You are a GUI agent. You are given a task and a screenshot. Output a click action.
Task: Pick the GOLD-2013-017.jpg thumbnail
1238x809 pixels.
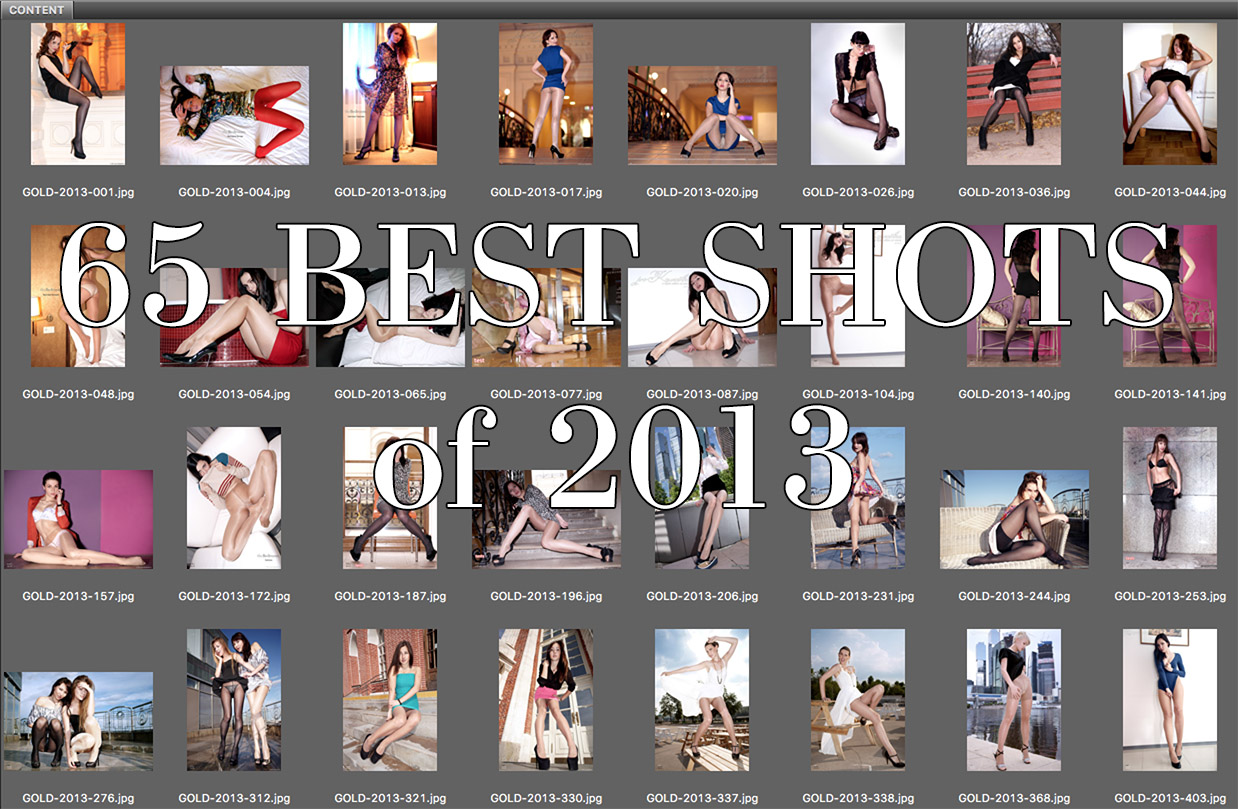click(546, 94)
